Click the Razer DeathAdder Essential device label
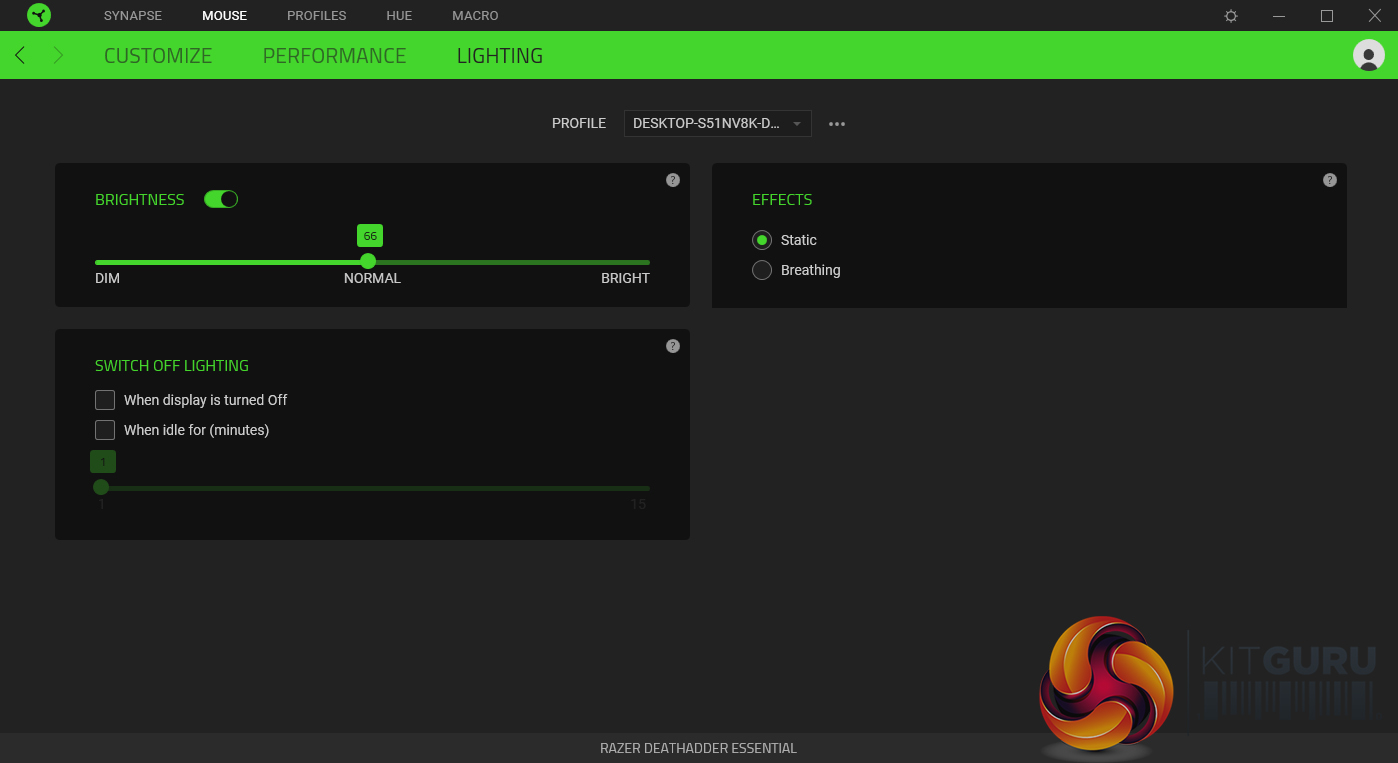The height and width of the screenshot is (763, 1398). (x=699, y=748)
